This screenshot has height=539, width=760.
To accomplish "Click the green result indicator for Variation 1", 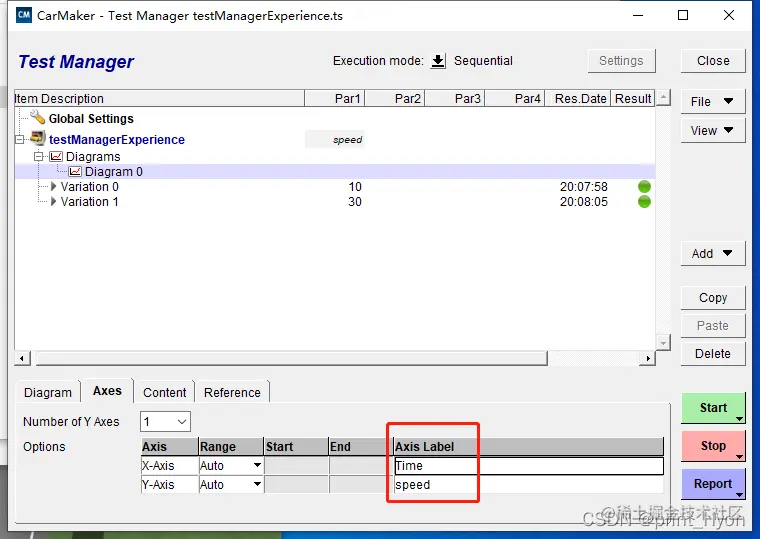I will (644, 202).
